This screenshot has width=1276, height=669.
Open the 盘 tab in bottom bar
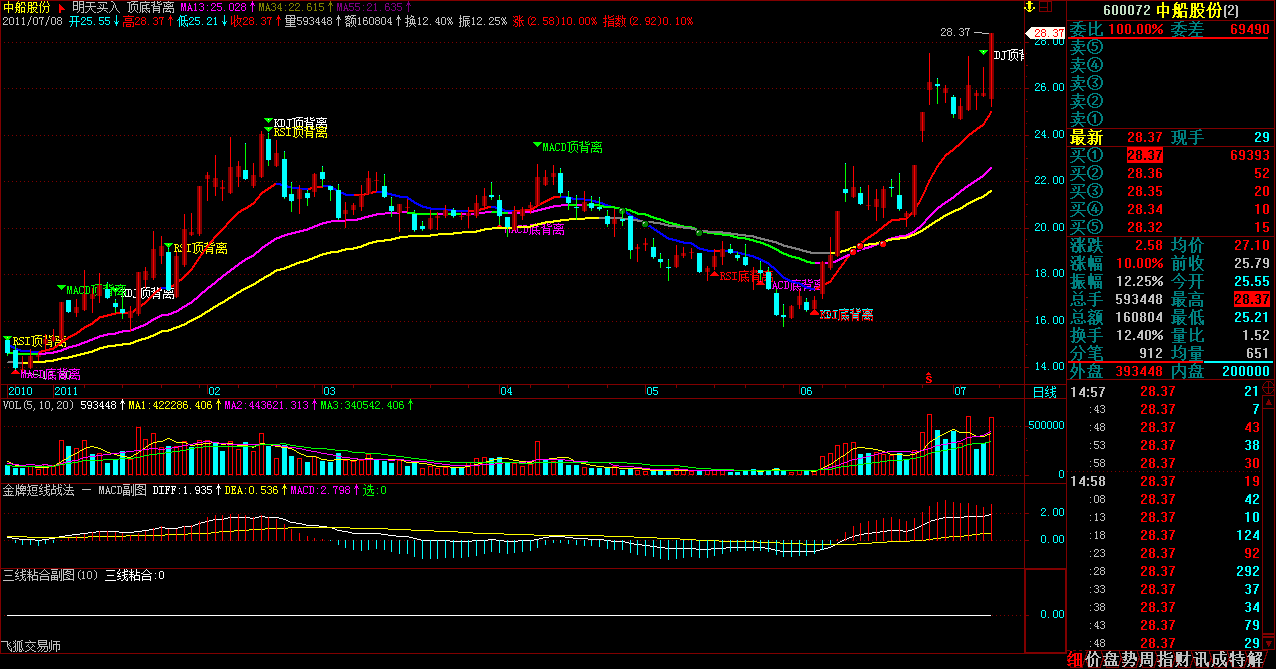1111,659
